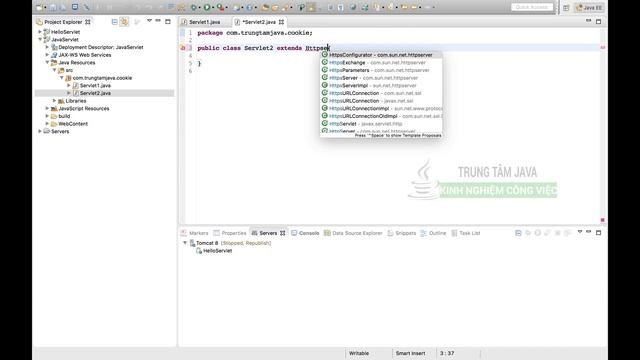Switch to the Servlet1.java editor tab
Image resolution: width=640 pixels, height=360 pixels.
click(204, 22)
